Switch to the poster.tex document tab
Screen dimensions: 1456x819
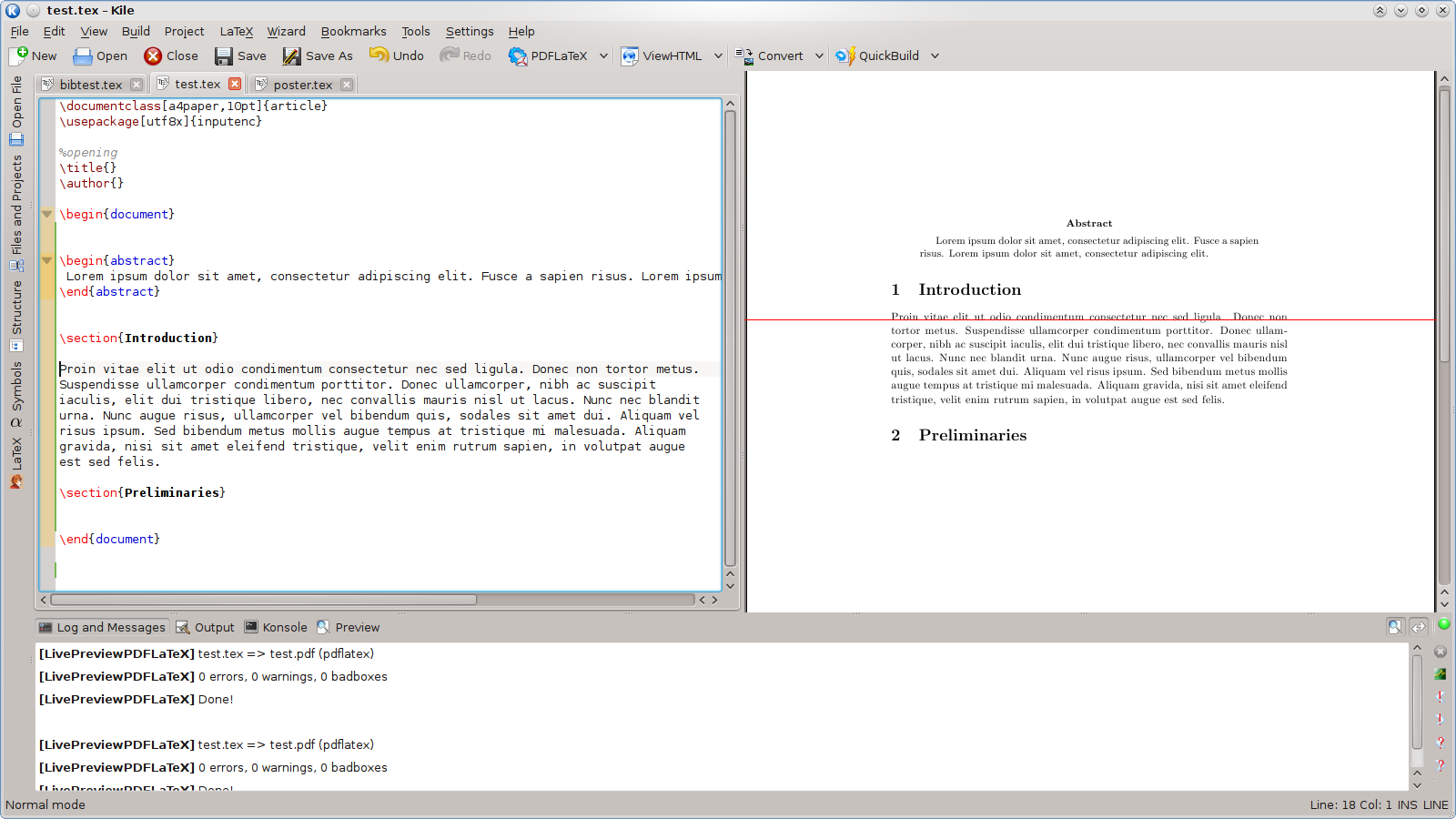[x=303, y=85]
